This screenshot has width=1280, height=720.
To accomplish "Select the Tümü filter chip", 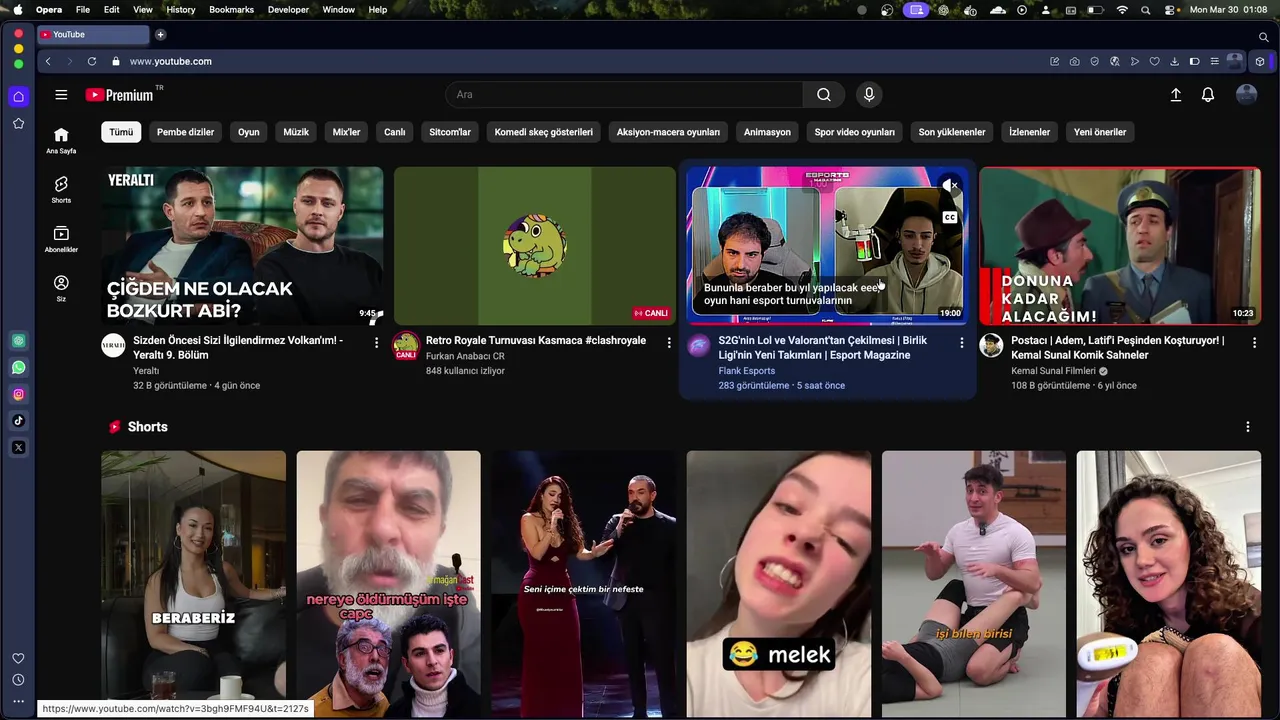I will [x=121, y=132].
